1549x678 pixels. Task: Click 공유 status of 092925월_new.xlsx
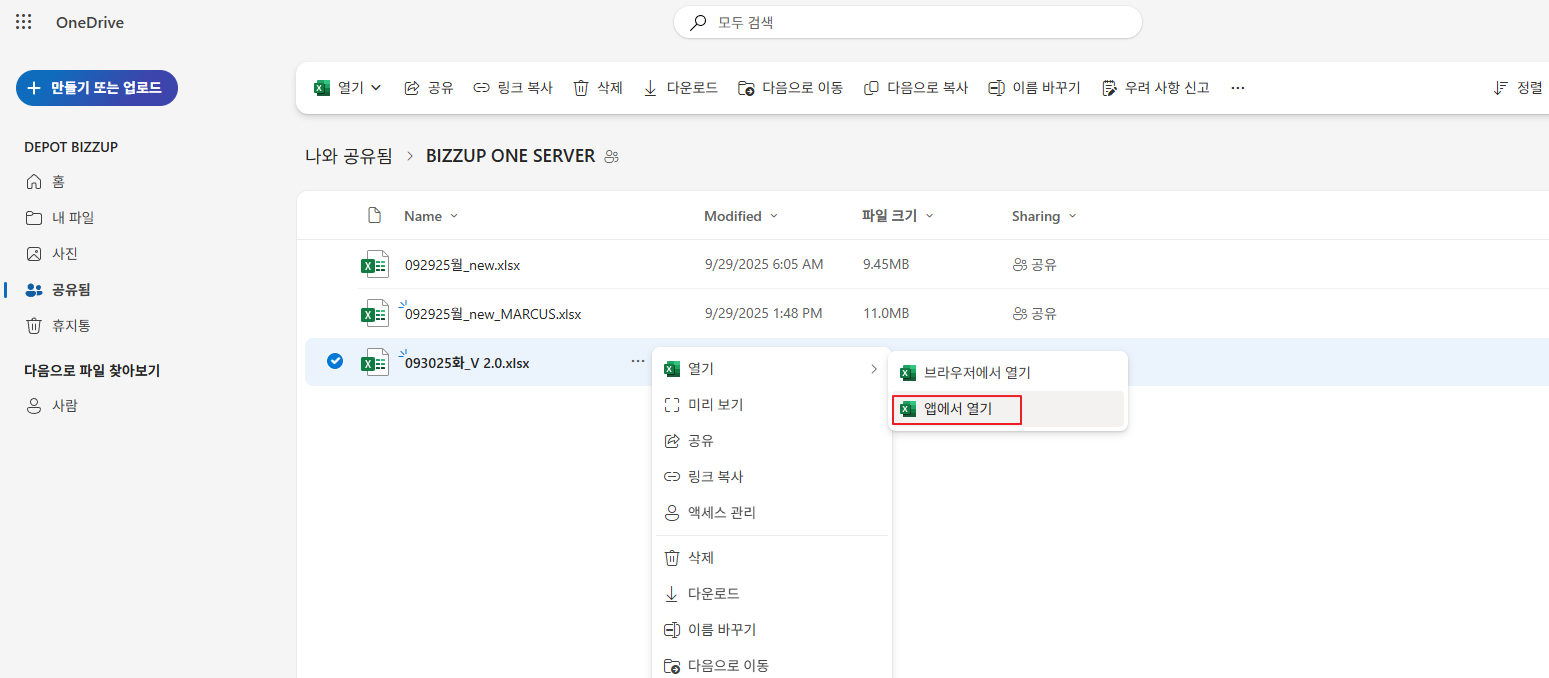(x=1035, y=265)
